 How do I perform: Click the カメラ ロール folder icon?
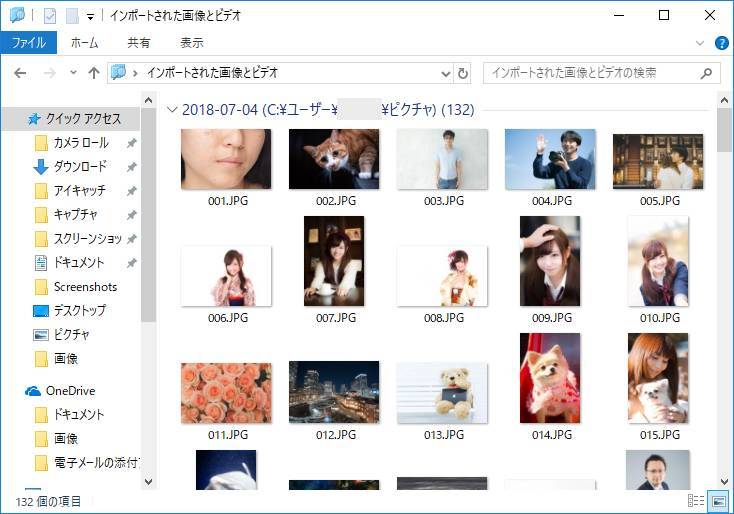(41, 143)
